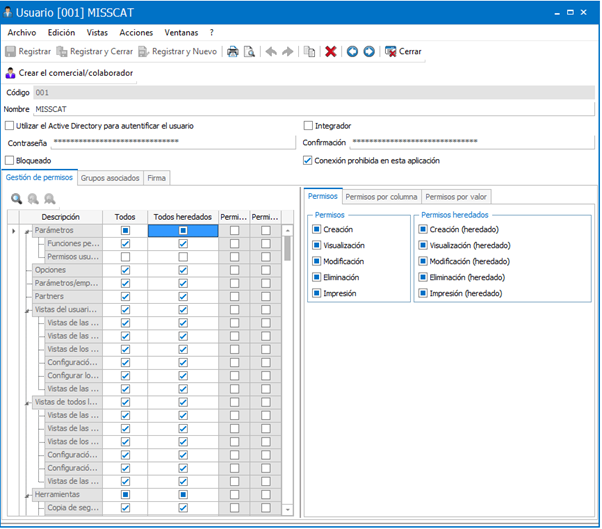Click the undo arrow icon

tap(271, 51)
